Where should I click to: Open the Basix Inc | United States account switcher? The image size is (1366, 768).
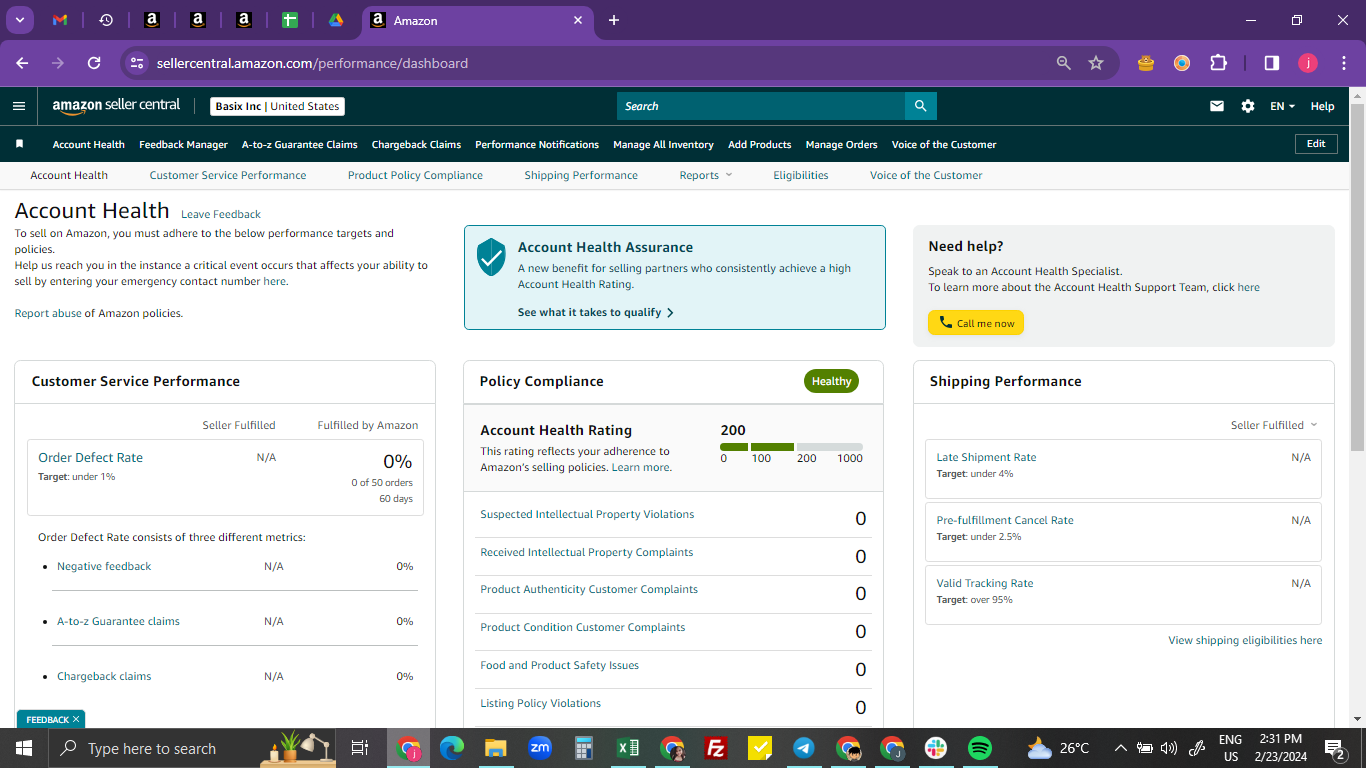(278, 106)
